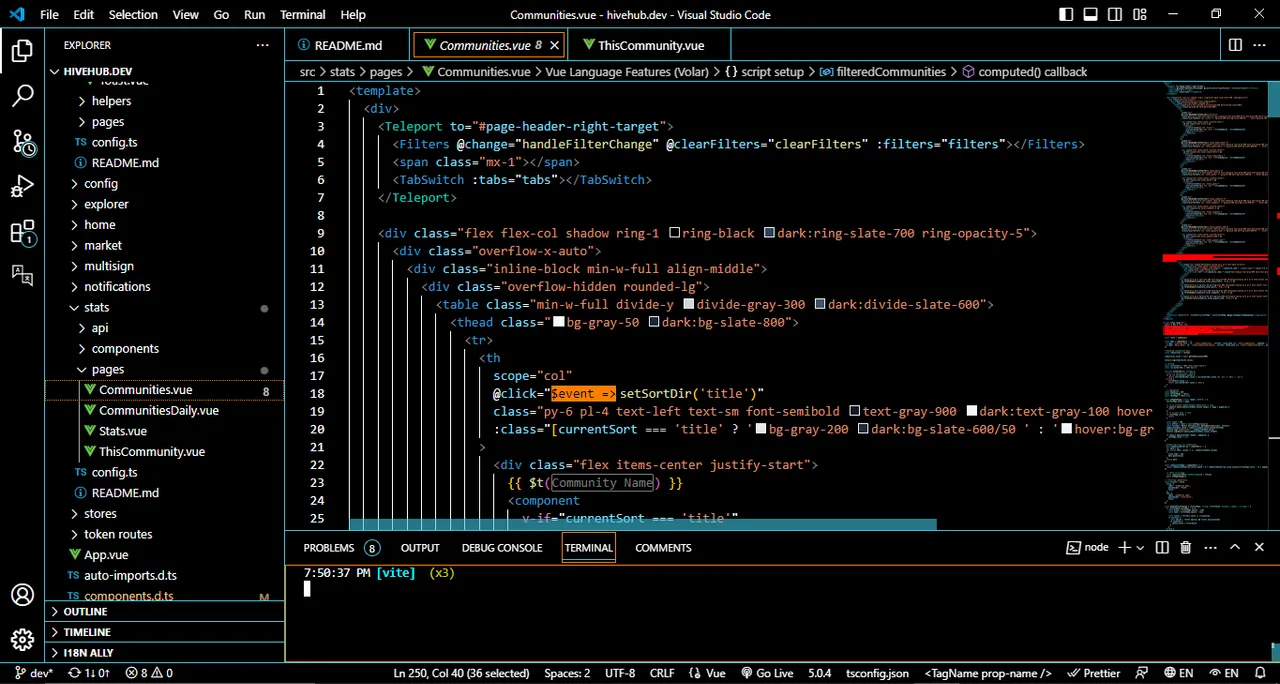Expand the explorer folder
The image size is (1280, 684).
(x=106, y=204)
